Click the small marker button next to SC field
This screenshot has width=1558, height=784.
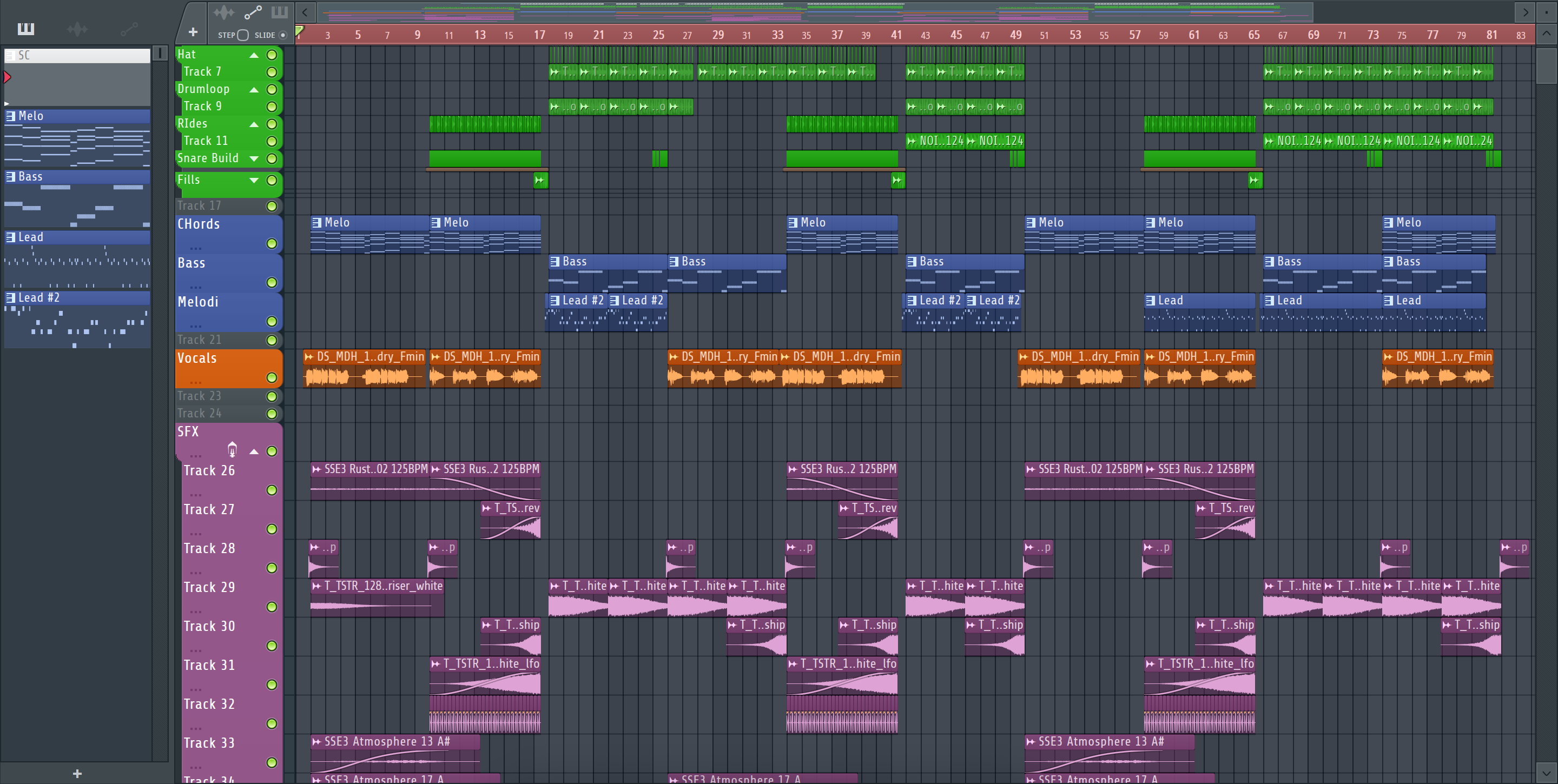point(160,53)
